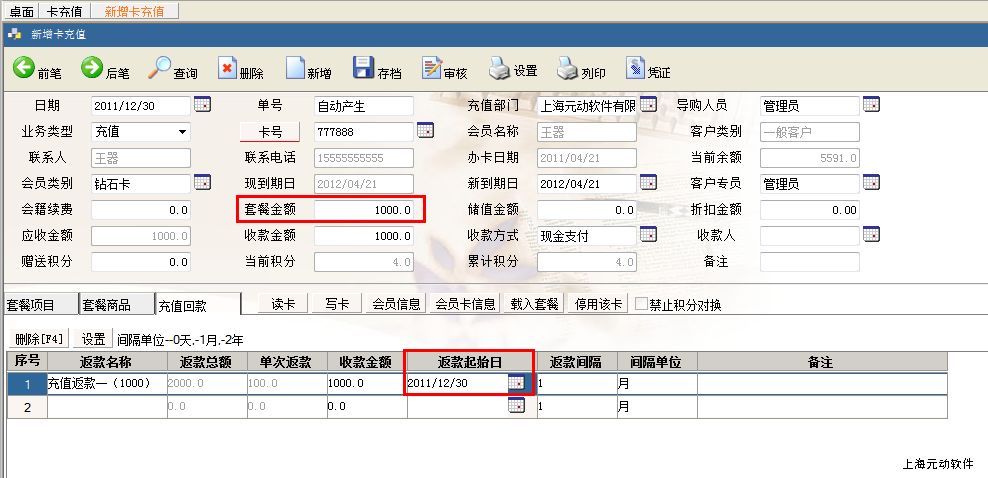The width and height of the screenshot is (988, 478).
Task: Open print 设置 settings in toolbar
Action: pyautogui.click(x=500, y=69)
